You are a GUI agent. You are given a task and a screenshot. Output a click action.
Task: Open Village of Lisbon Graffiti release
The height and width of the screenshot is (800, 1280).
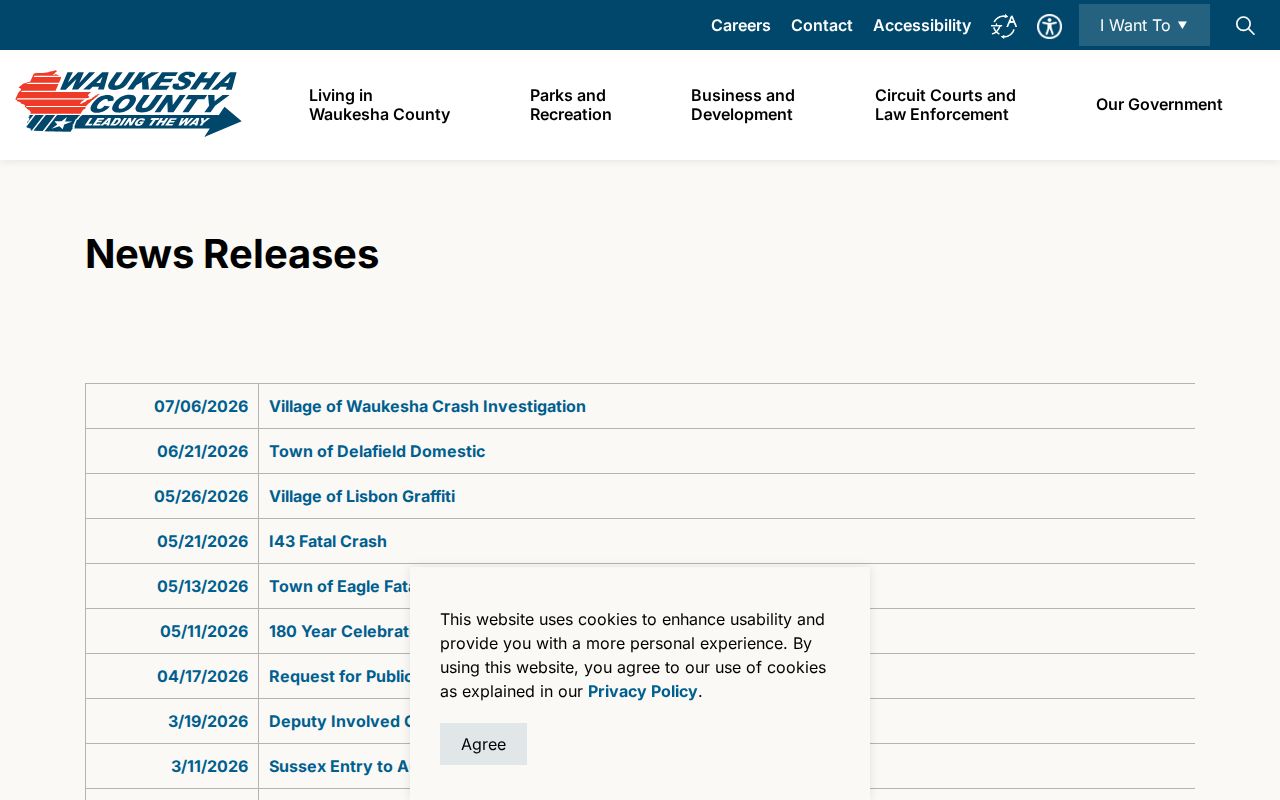(362, 496)
